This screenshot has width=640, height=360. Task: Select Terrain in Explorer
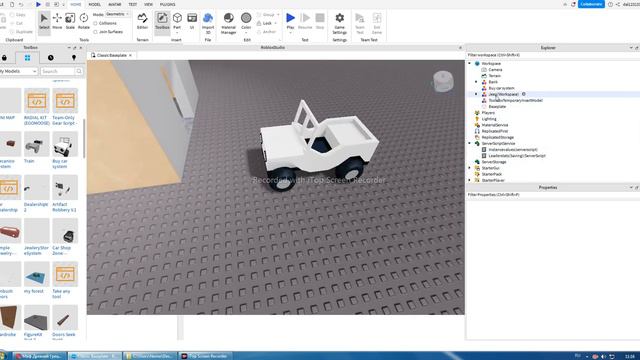[494, 76]
